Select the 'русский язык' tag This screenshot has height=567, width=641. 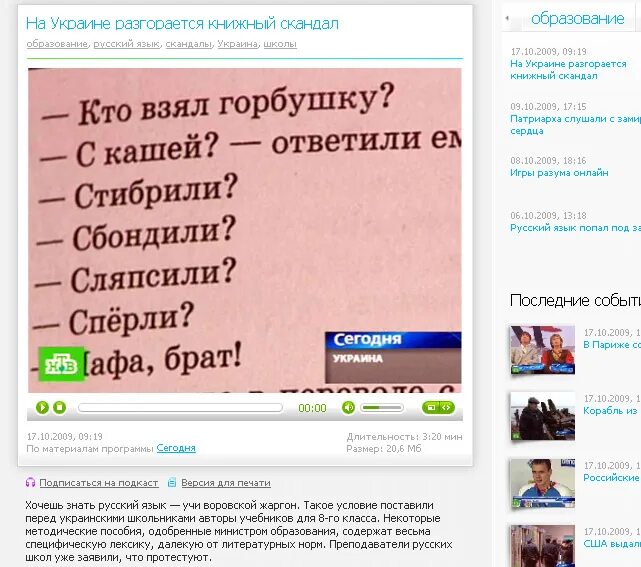point(126,44)
